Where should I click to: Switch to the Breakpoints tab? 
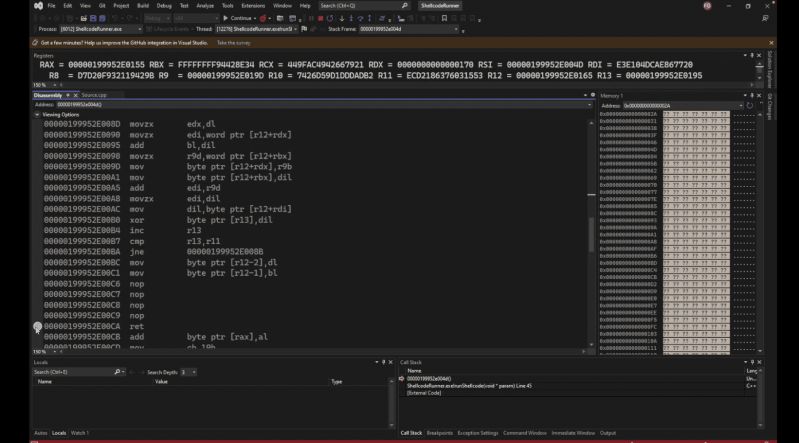tap(440, 433)
